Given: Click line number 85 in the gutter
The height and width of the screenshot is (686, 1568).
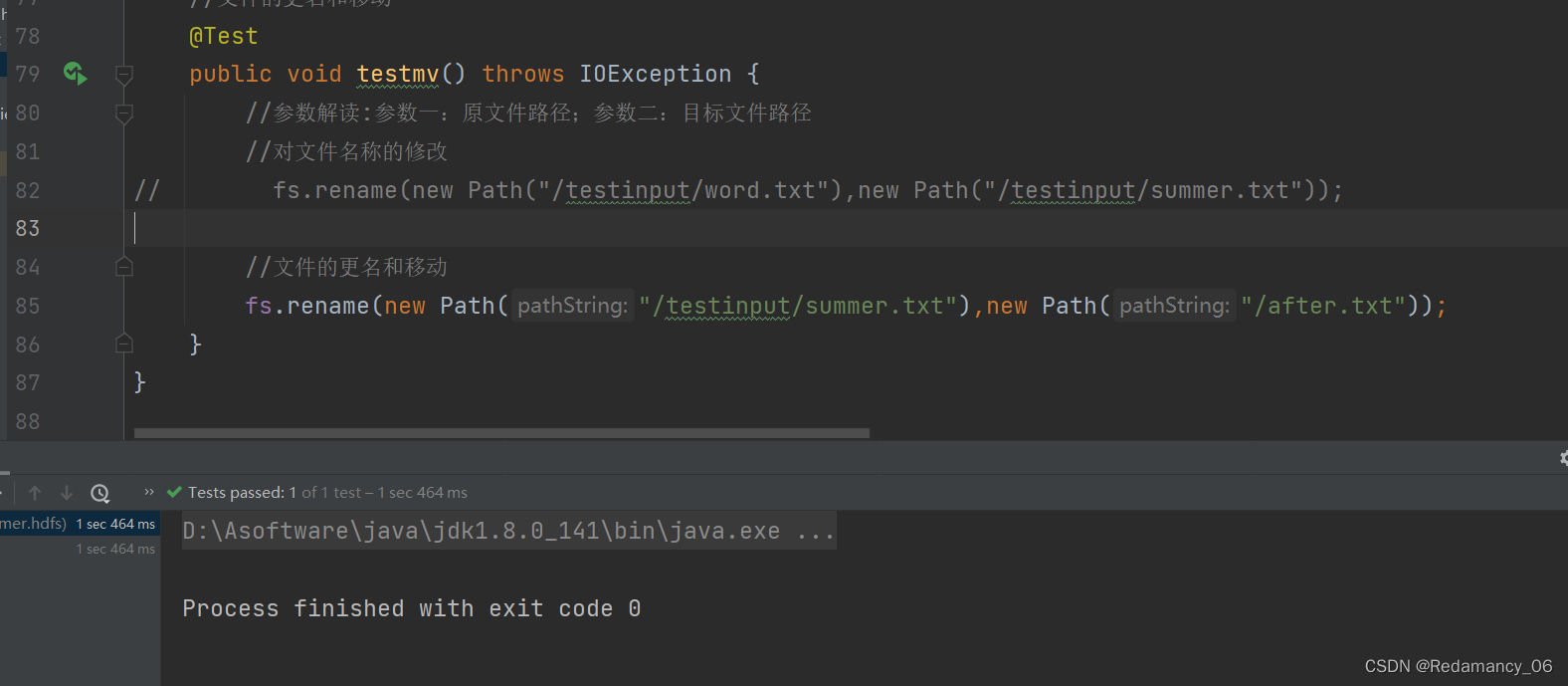Looking at the screenshot, I should (28, 306).
